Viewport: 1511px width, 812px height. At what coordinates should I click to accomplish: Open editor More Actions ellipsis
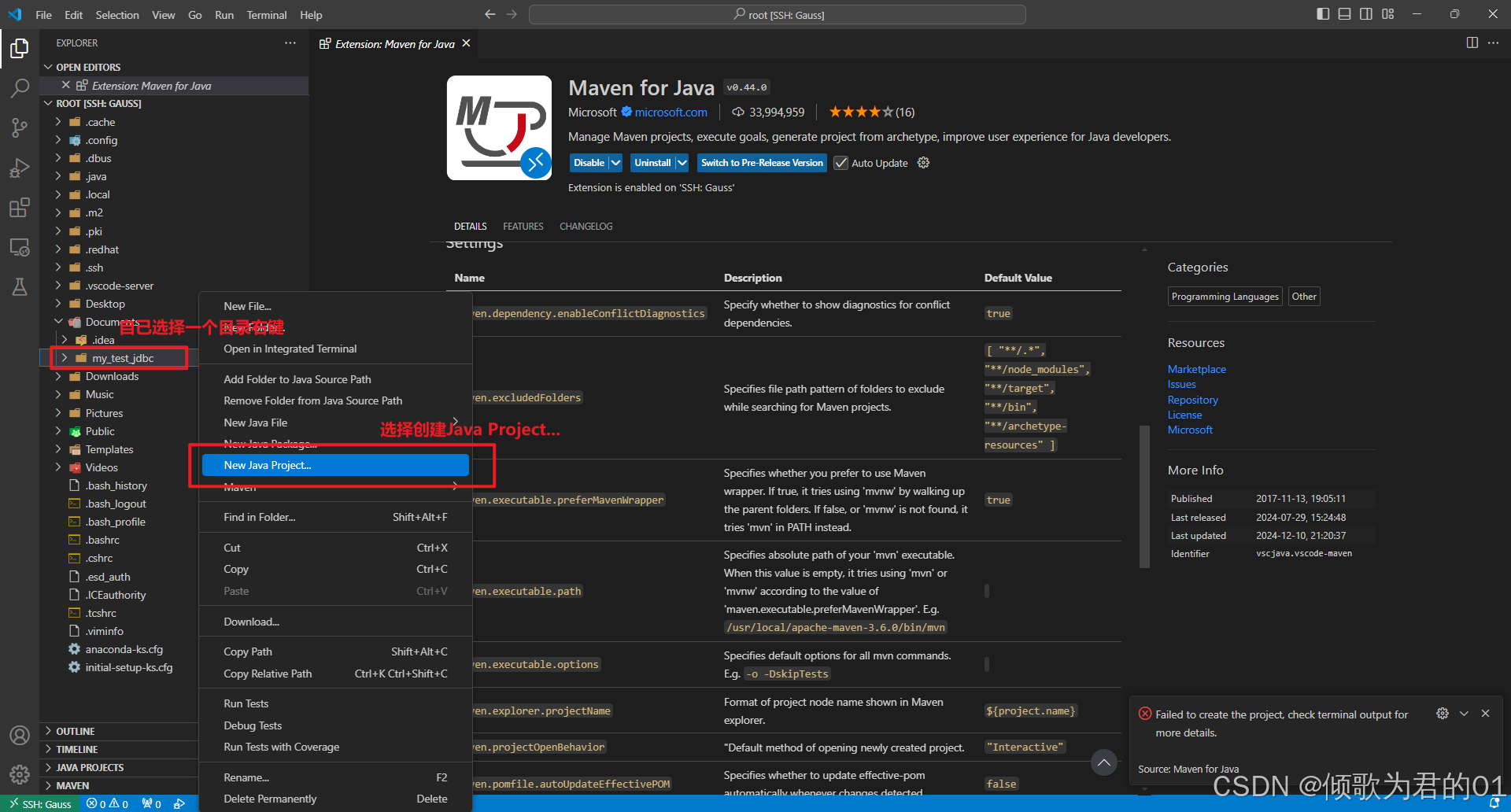(1493, 42)
